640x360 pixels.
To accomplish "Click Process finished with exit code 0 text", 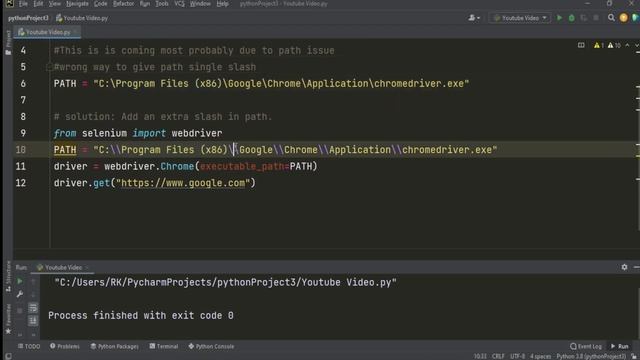I will tap(141, 316).
